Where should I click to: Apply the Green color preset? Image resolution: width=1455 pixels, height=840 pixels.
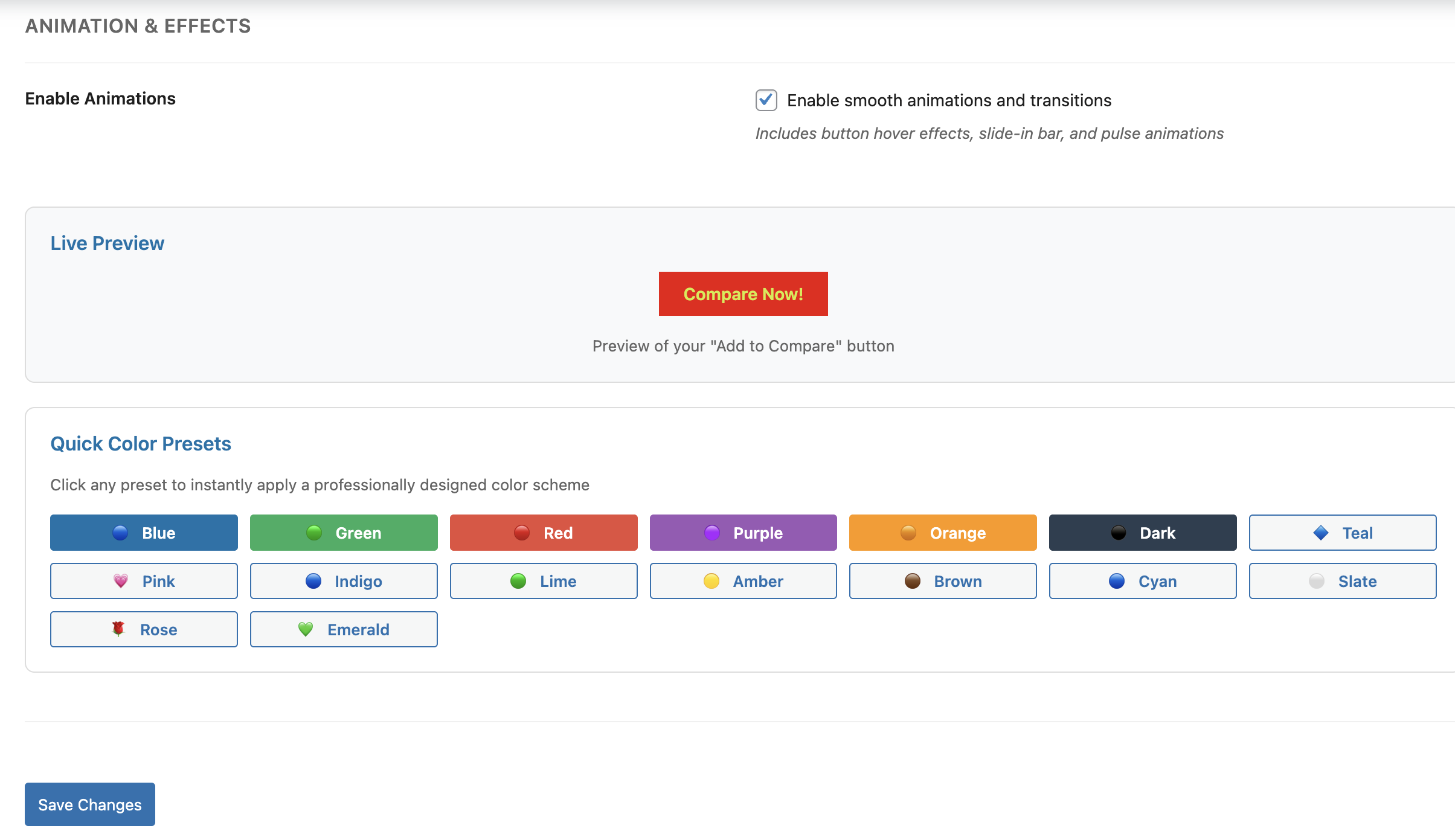point(344,533)
